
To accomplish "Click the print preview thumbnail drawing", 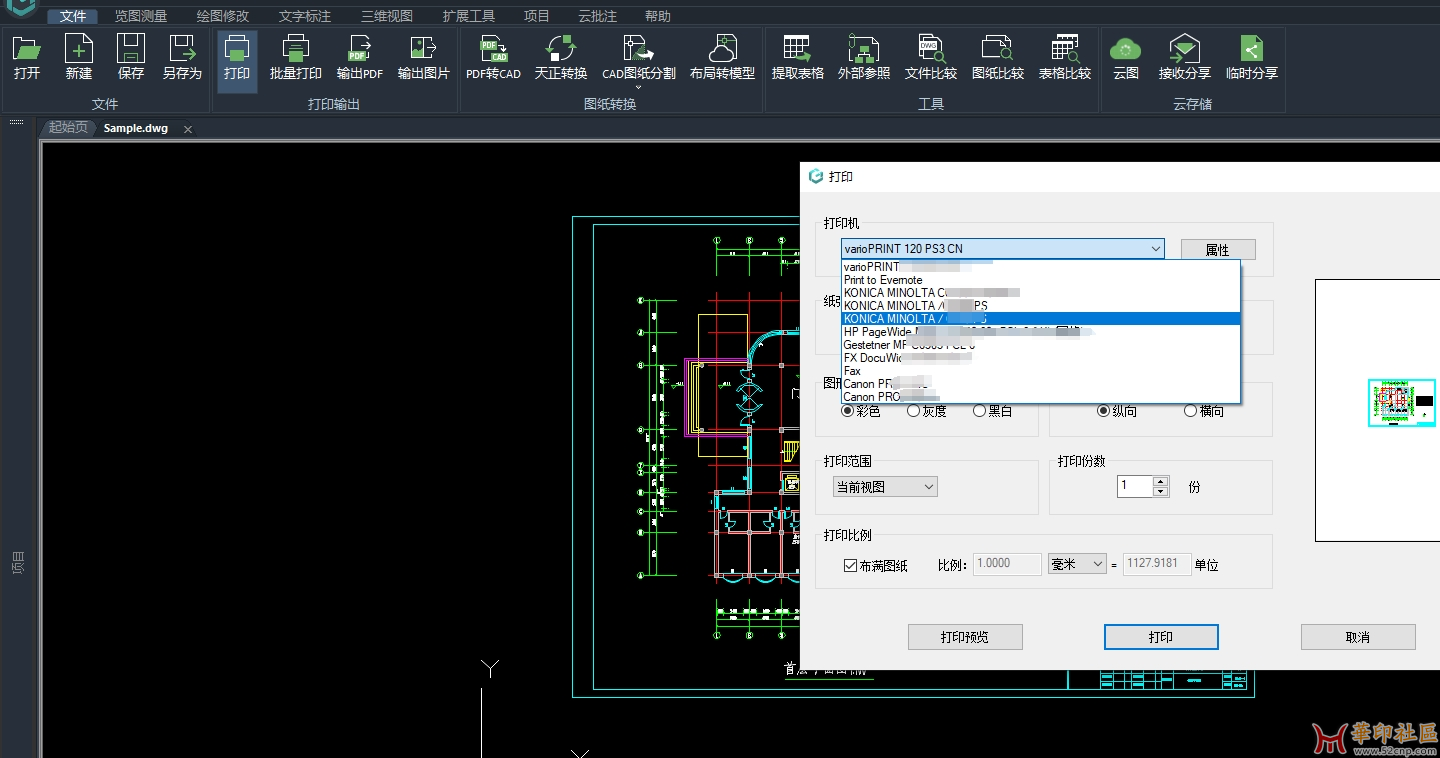I will [1402, 402].
